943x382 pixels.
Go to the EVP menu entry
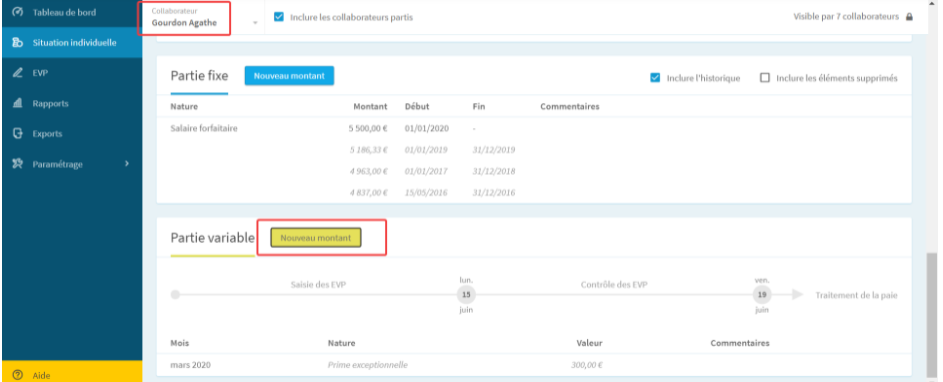click(x=72, y=73)
